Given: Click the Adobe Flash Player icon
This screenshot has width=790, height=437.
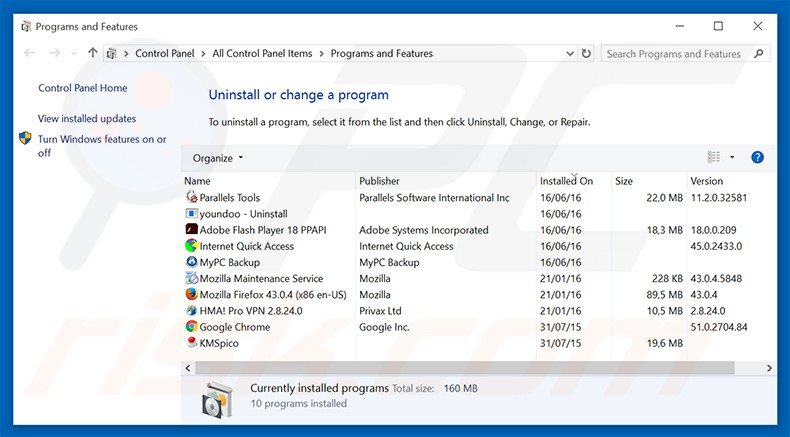Looking at the screenshot, I should pyautogui.click(x=191, y=229).
